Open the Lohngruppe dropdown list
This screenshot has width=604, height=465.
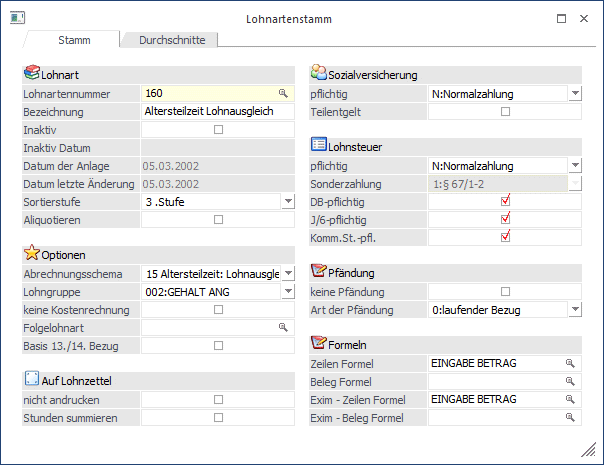pyautogui.click(x=287, y=291)
